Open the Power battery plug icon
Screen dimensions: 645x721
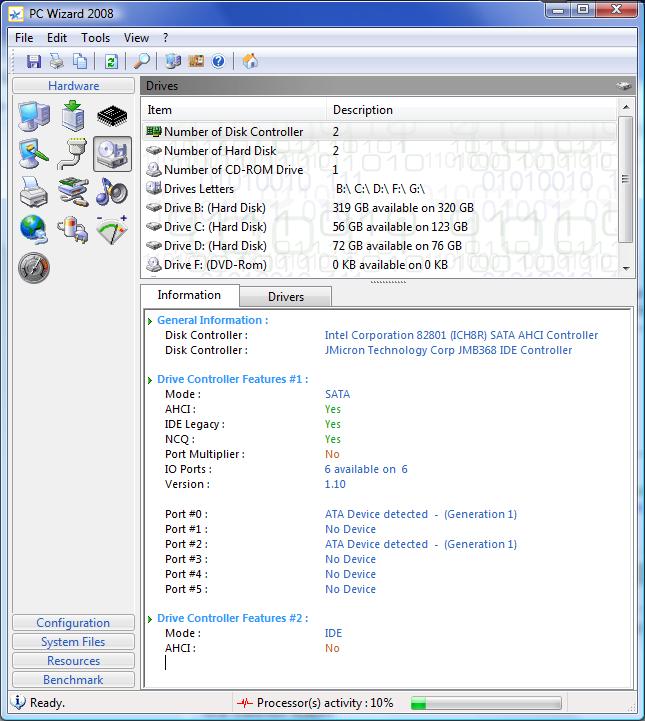74,229
